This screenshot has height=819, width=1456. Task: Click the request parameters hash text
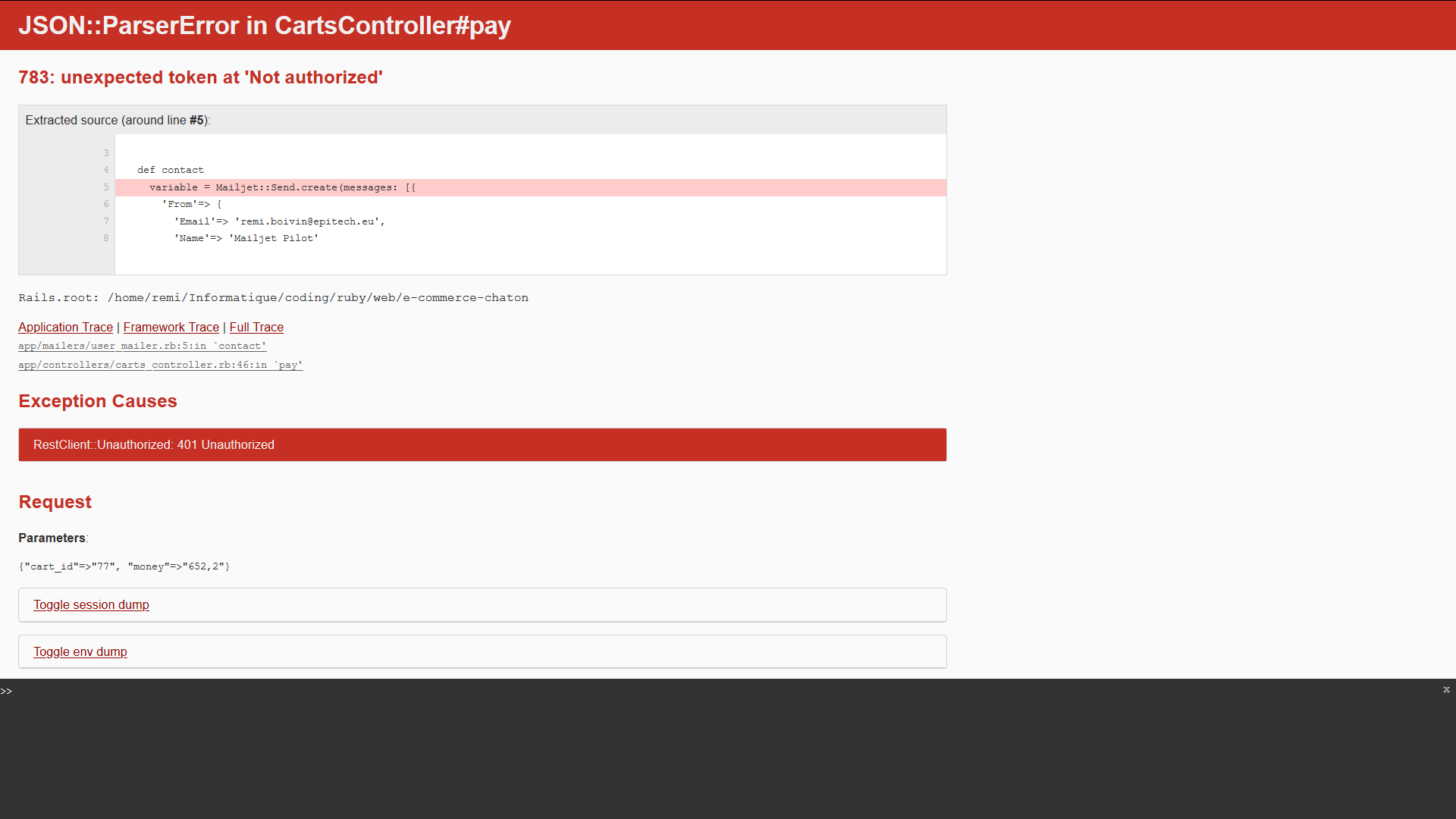tap(124, 566)
